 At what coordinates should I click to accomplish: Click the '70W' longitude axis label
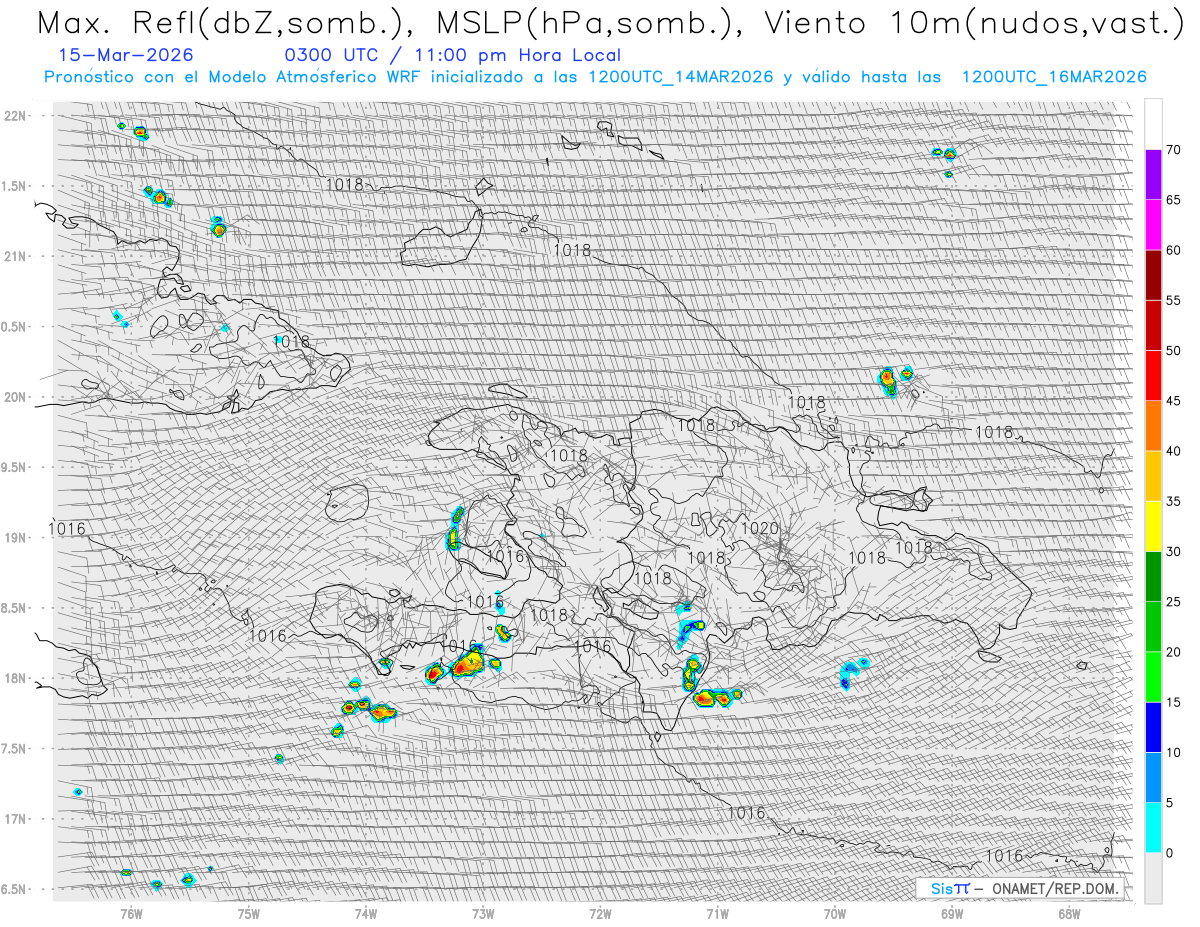[835, 914]
